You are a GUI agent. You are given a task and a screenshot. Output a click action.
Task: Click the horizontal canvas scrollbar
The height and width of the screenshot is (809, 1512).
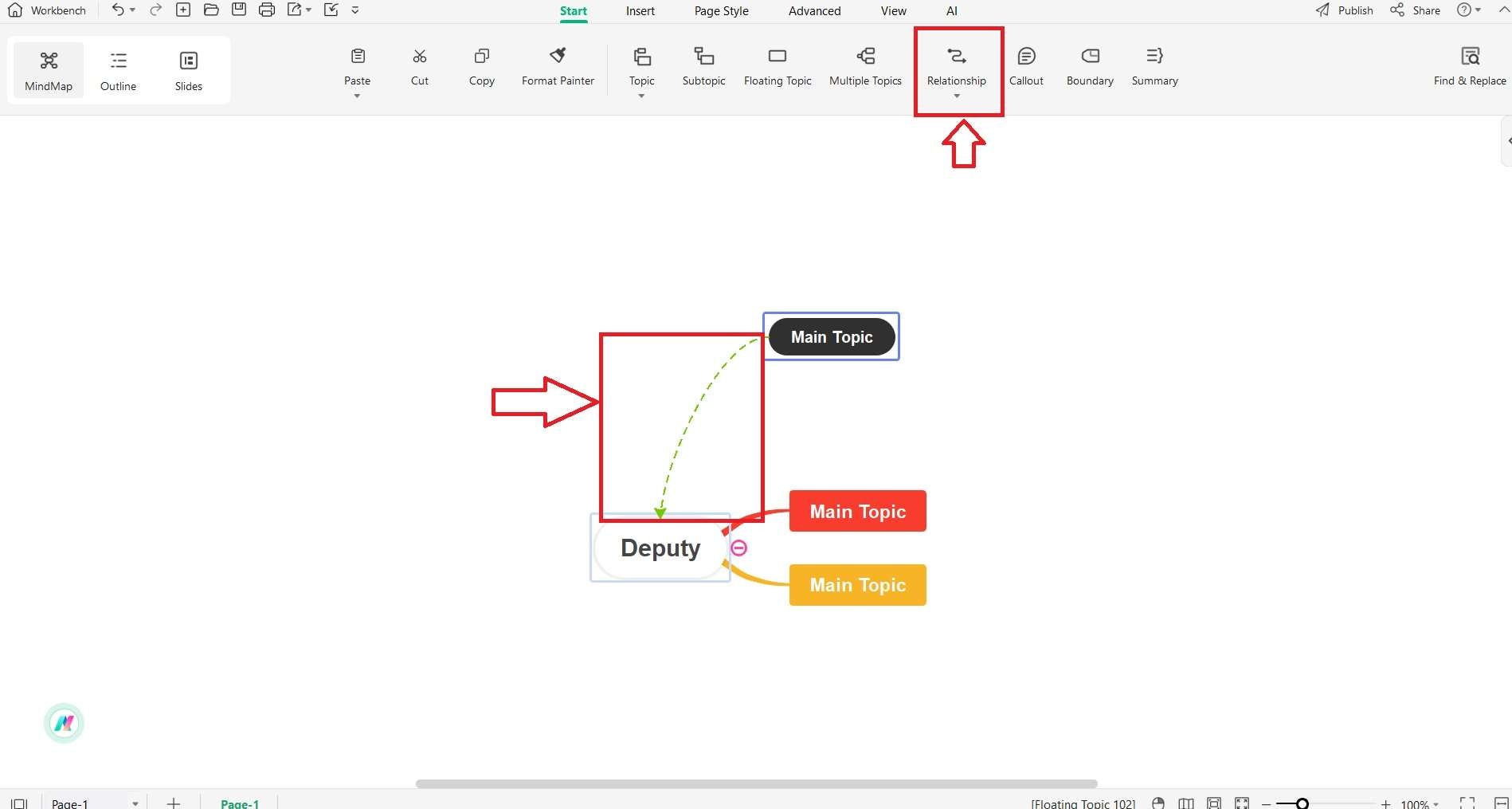pyautogui.click(x=757, y=784)
